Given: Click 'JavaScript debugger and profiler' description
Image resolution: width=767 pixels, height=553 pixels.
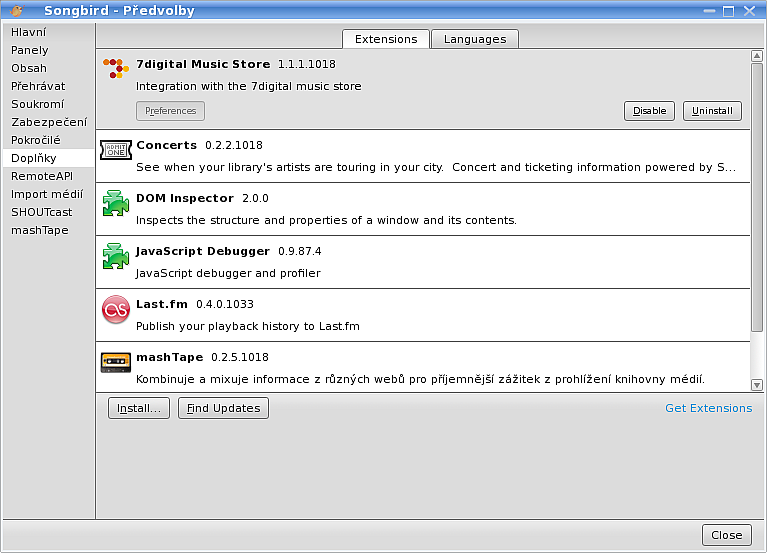Looking at the screenshot, I should [228, 273].
